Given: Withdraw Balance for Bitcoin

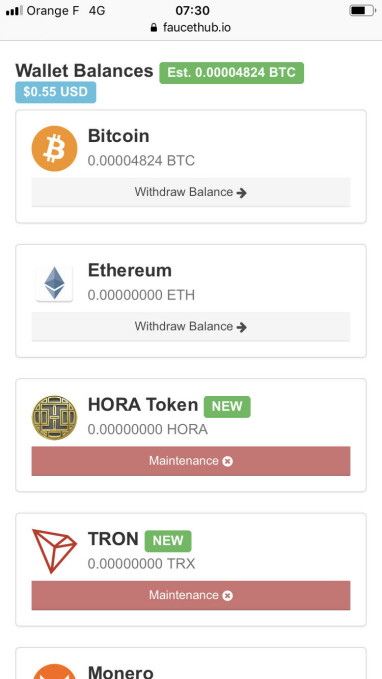Looking at the screenshot, I should (191, 192).
